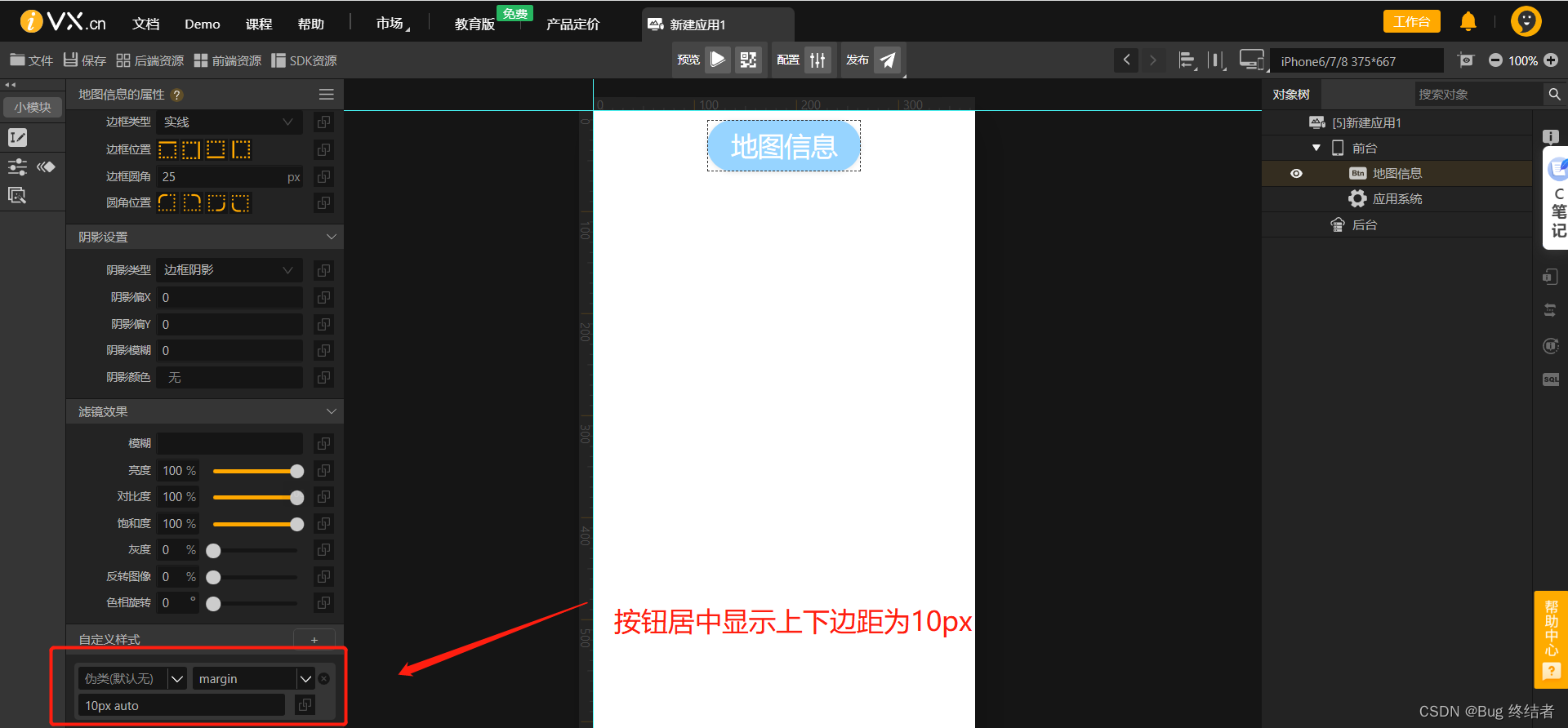Zoom out with the minus icon
The height and width of the screenshot is (728, 1568).
[x=1495, y=60]
